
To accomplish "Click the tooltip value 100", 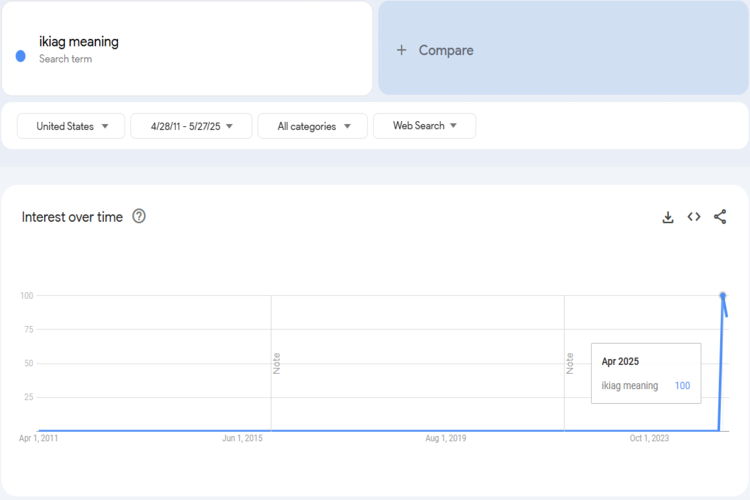I will click(683, 386).
